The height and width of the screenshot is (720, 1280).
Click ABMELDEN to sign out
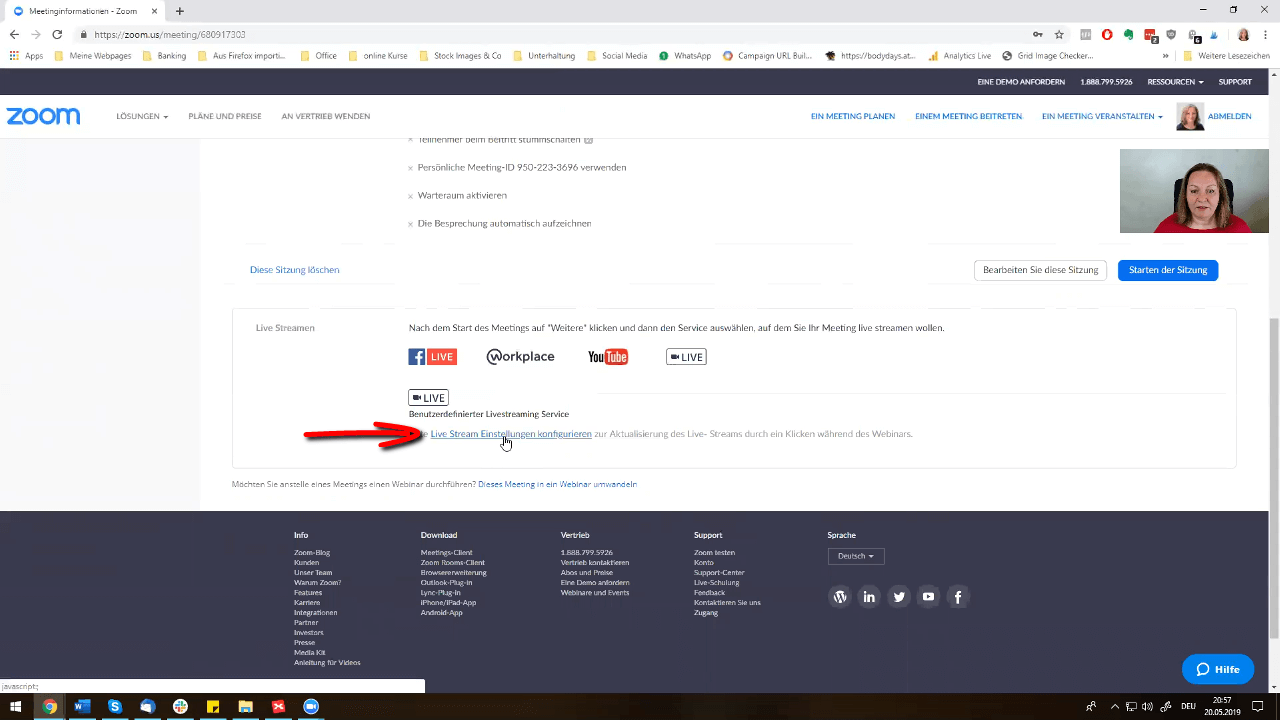click(x=1230, y=116)
